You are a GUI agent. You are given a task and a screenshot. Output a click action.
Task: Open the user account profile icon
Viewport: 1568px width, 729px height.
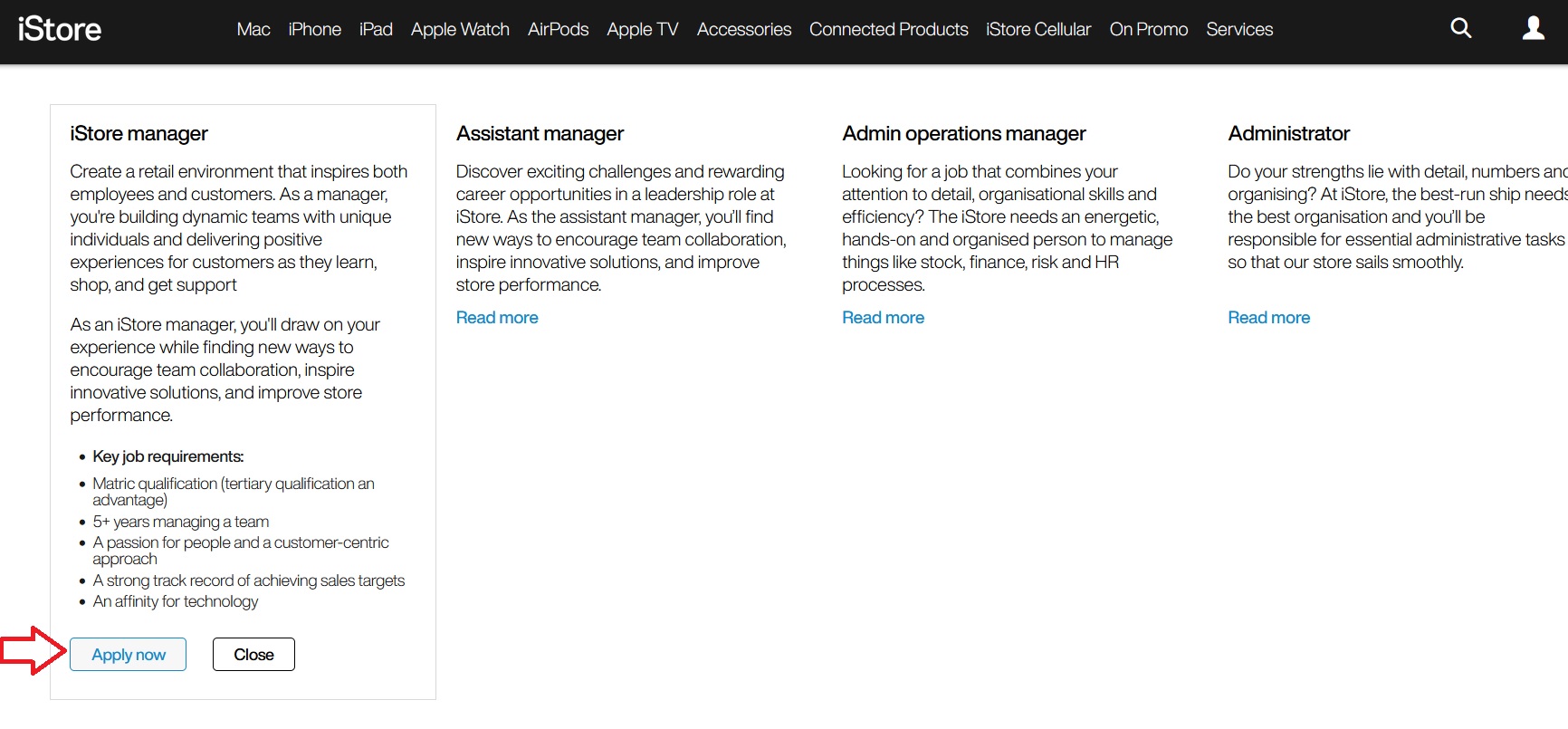(1533, 28)
